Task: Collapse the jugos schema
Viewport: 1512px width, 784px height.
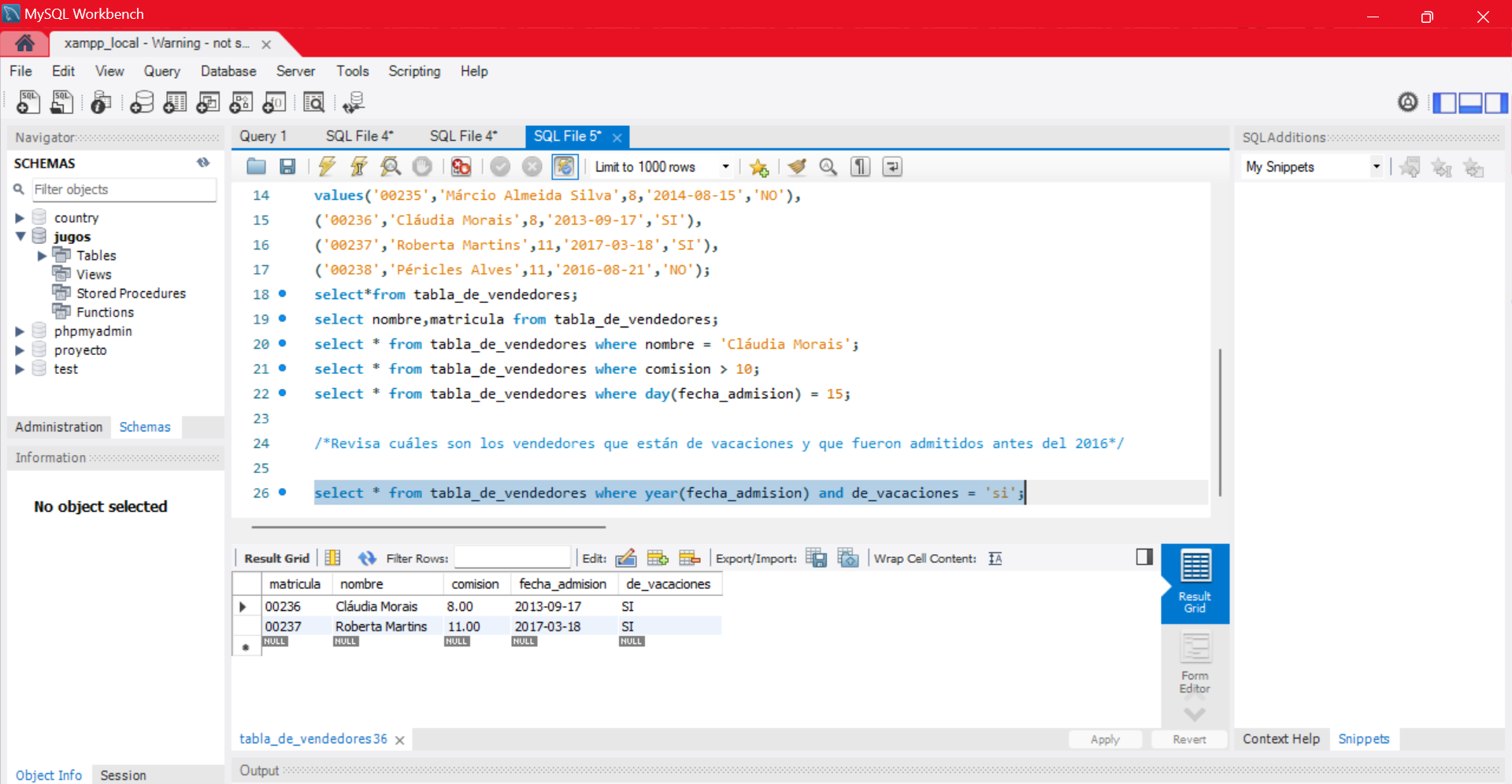Action: tap(20, 236)
